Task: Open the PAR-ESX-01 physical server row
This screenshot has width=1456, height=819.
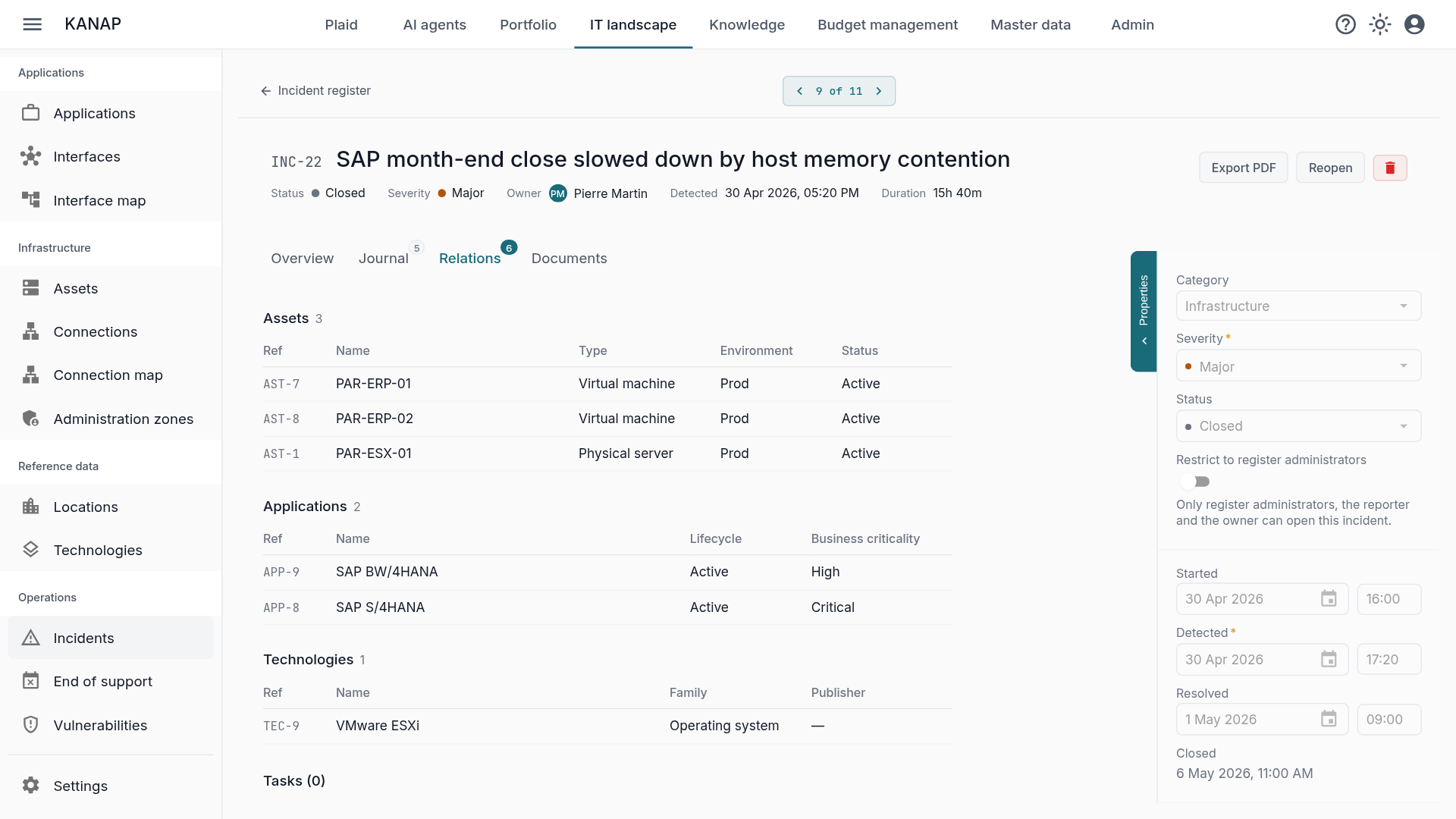Action: (x=607, y=453)
